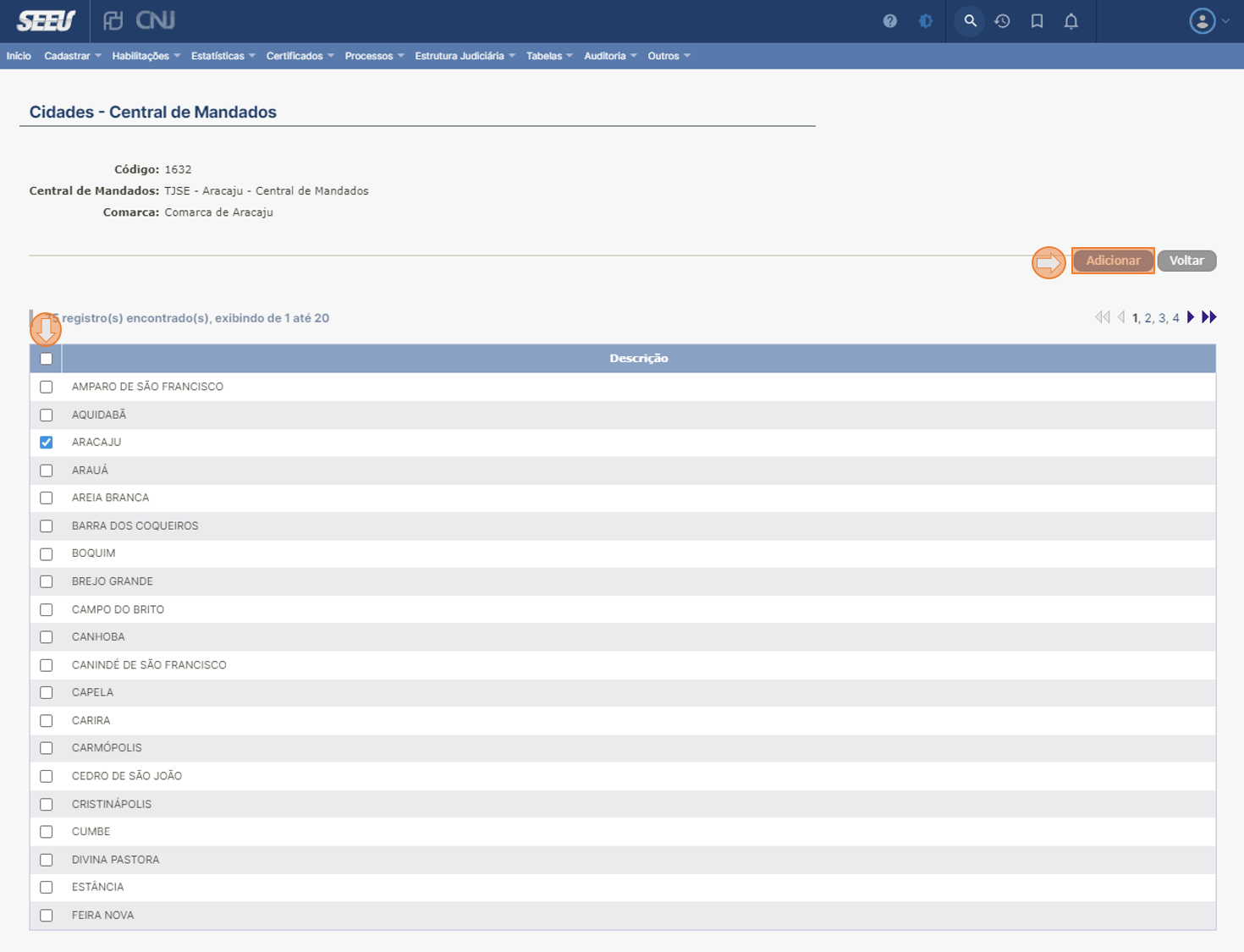Click the help question mark icon
This screenshot has width=1244, height=952.
tap(889, 21)
